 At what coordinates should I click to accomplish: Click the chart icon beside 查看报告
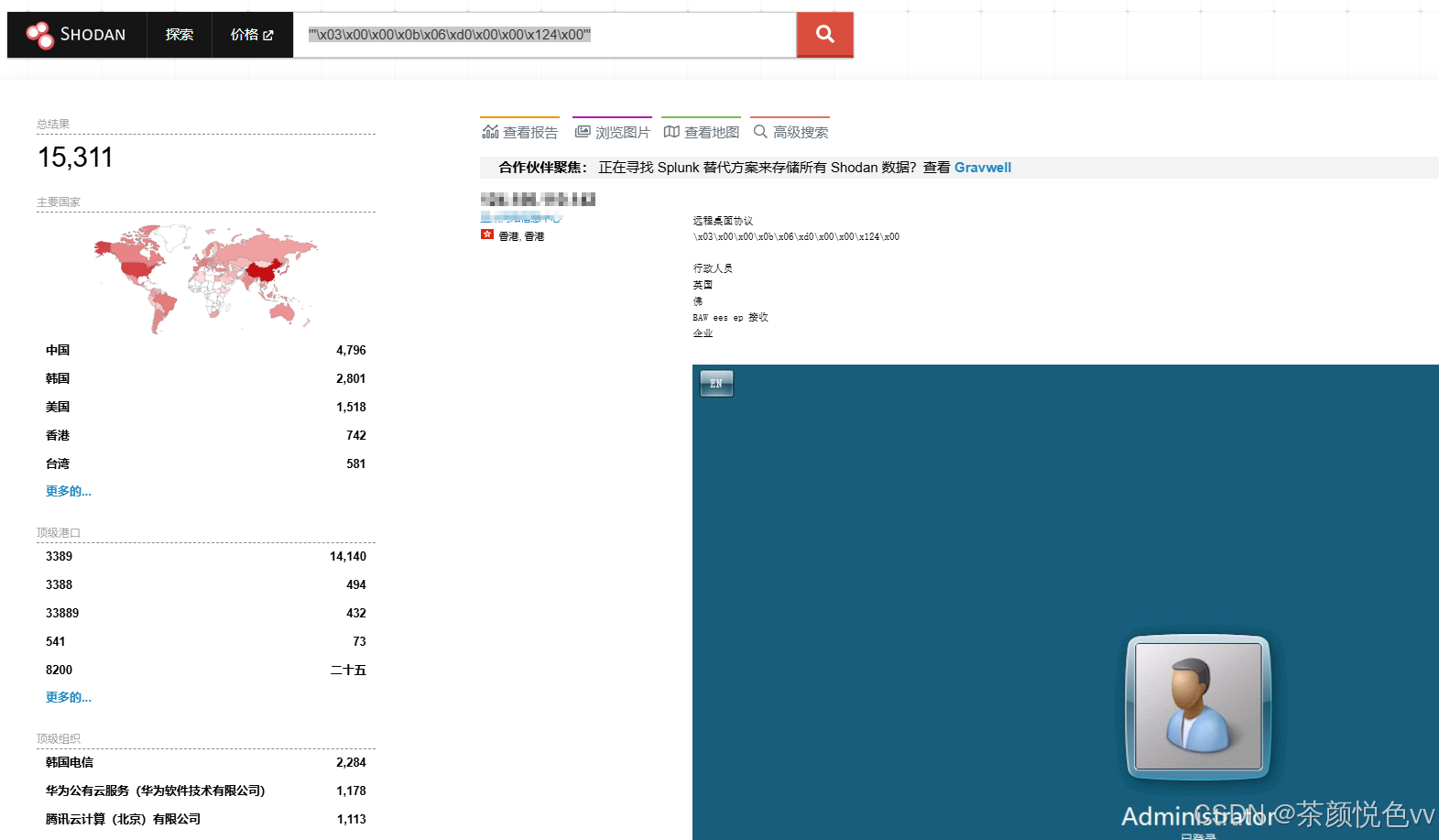coord(490,132)
